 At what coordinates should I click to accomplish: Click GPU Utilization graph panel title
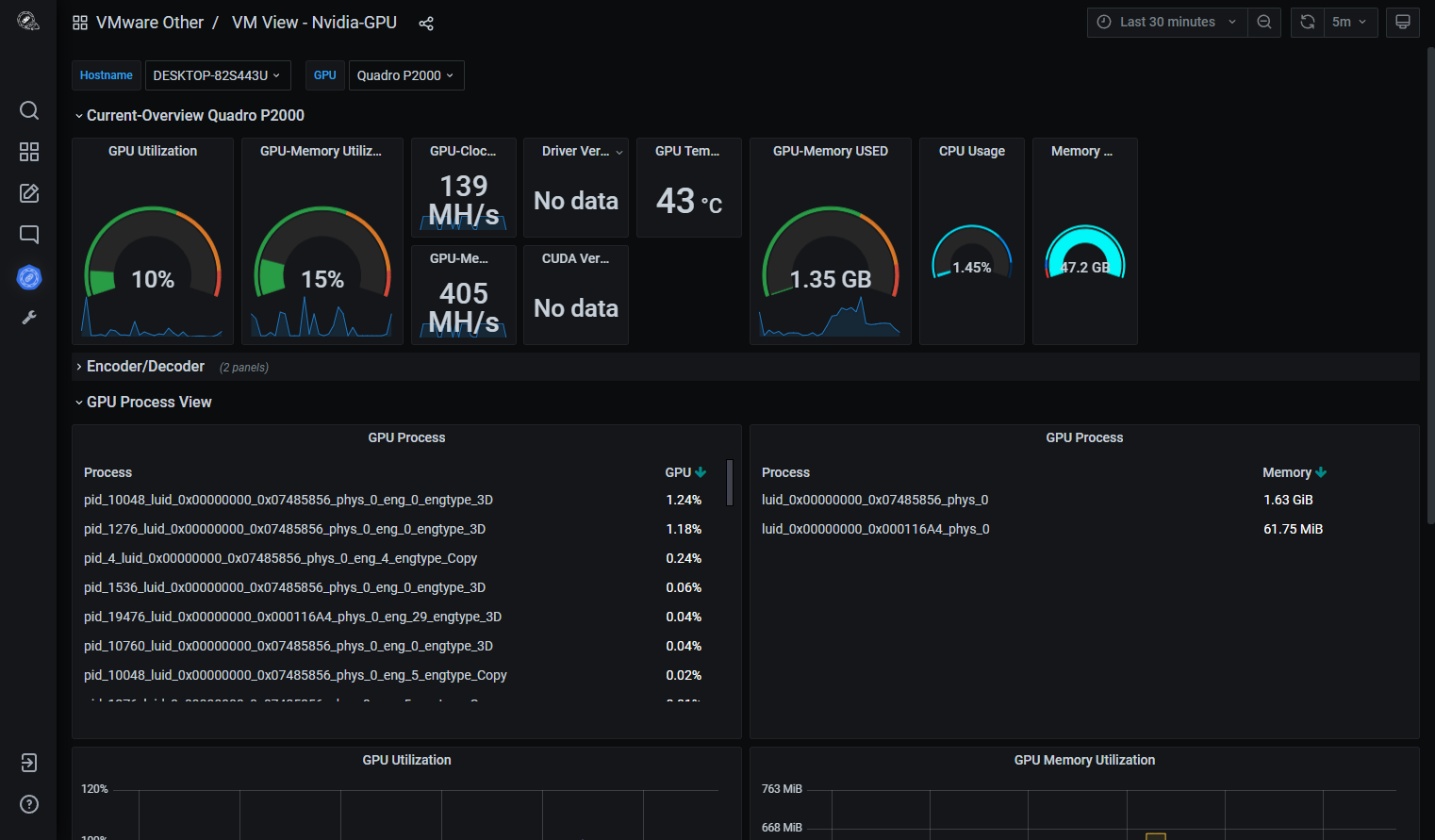(x=407, y=760)
